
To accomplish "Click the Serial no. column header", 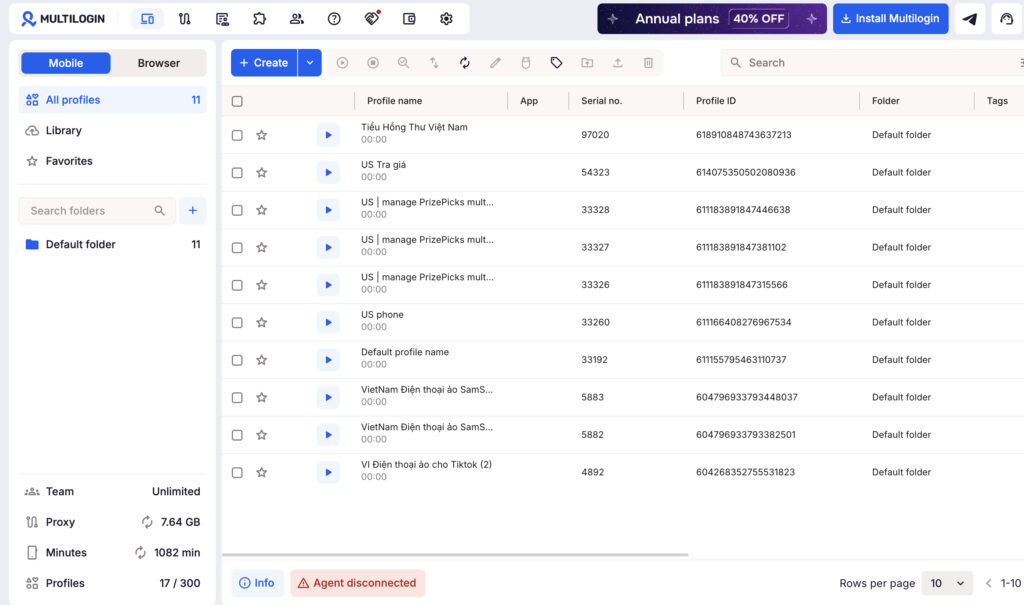I will pos(601,101).
